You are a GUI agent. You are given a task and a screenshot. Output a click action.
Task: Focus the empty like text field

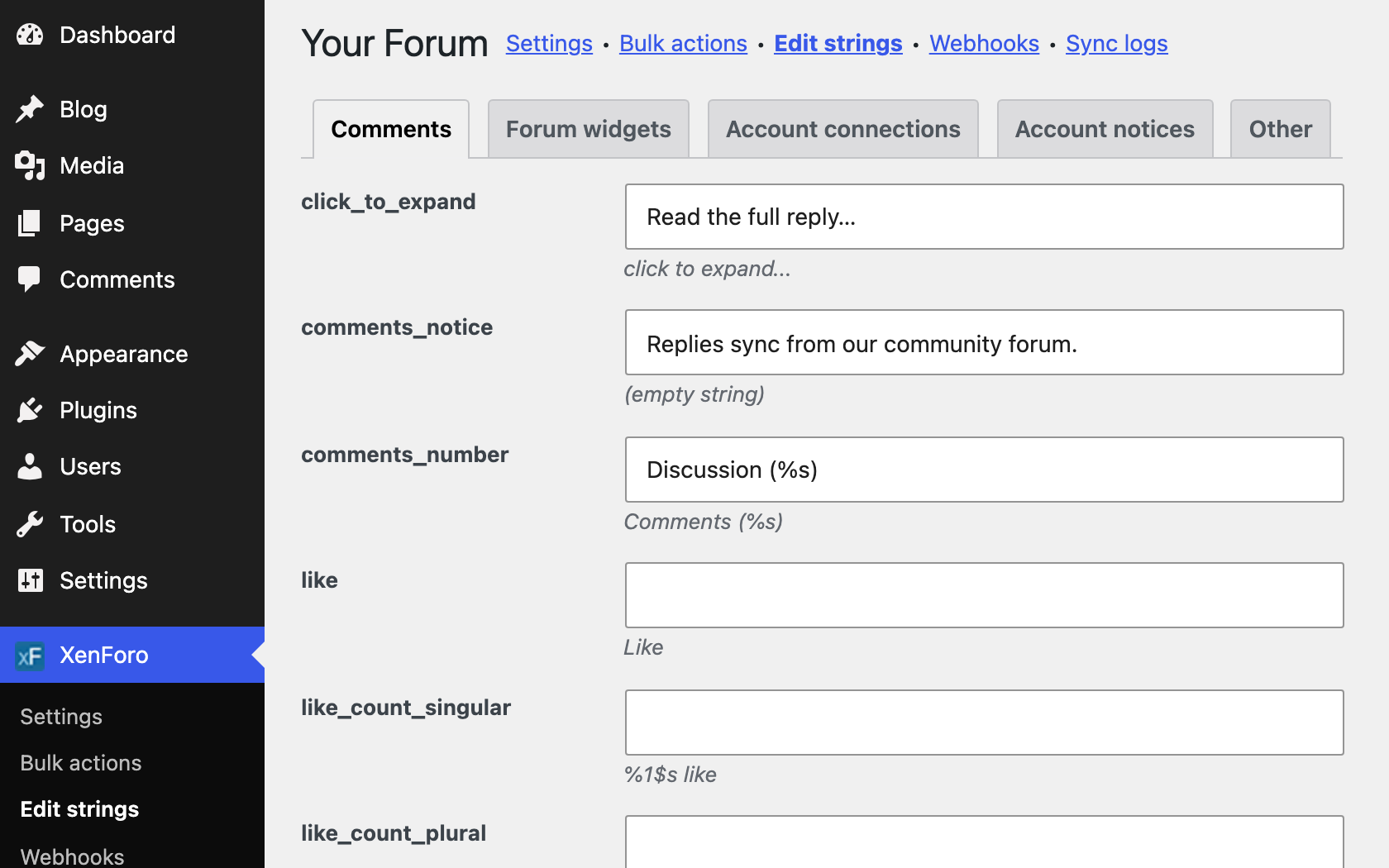[x=984, y=595]
